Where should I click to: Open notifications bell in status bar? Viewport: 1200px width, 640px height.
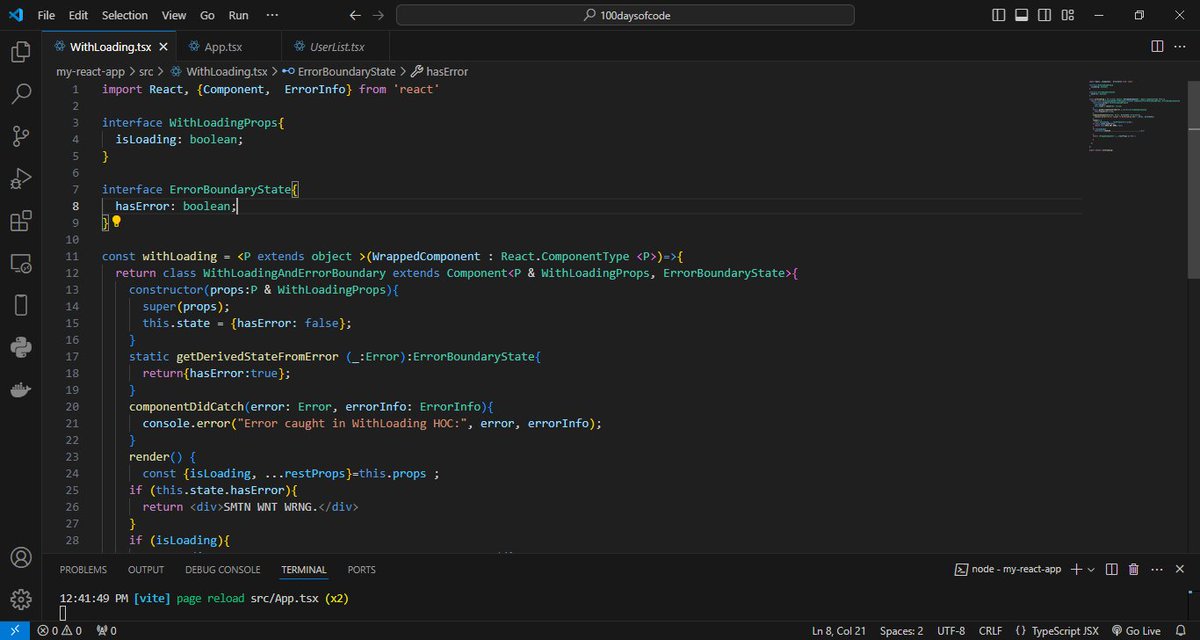pos(1182,631)
